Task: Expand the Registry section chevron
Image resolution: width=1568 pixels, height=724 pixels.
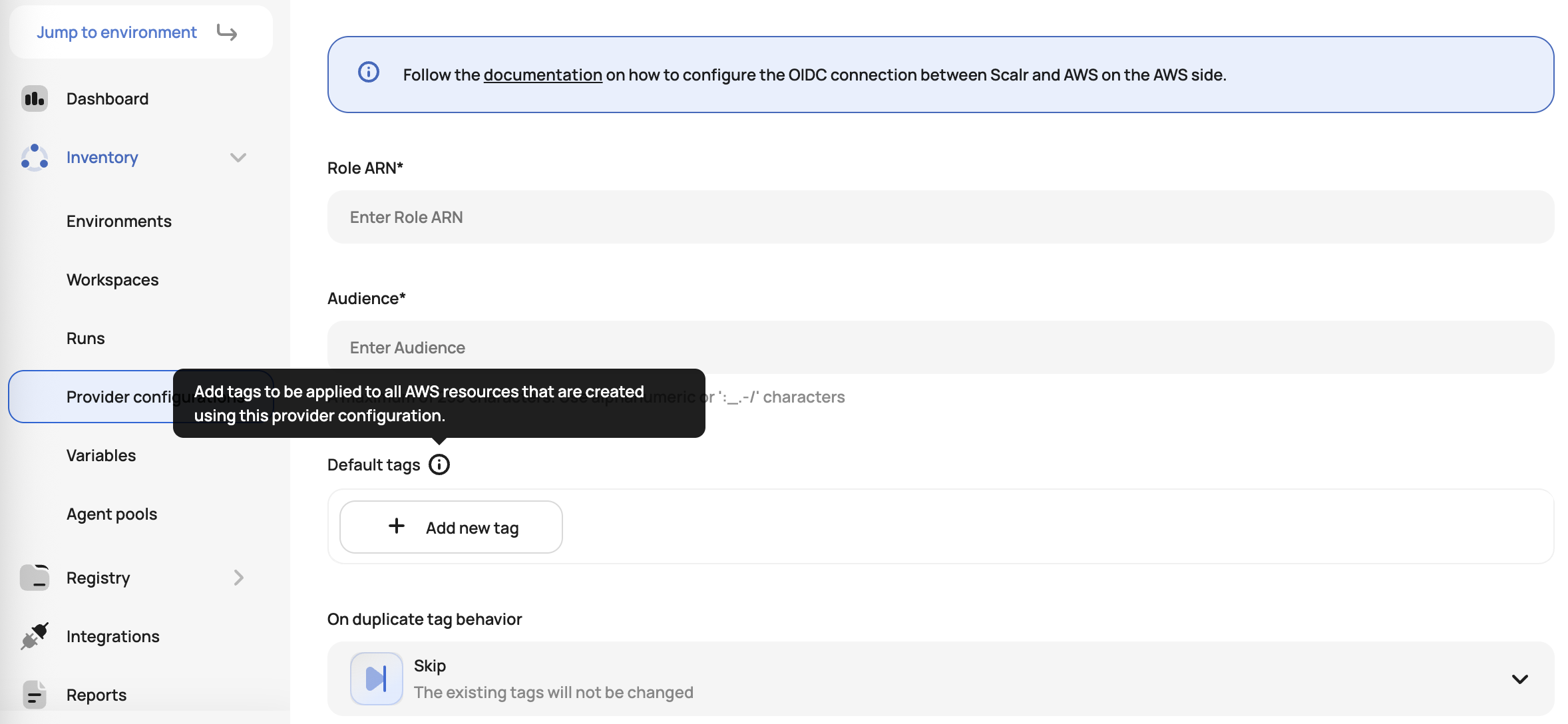Action: pos(239,578)
